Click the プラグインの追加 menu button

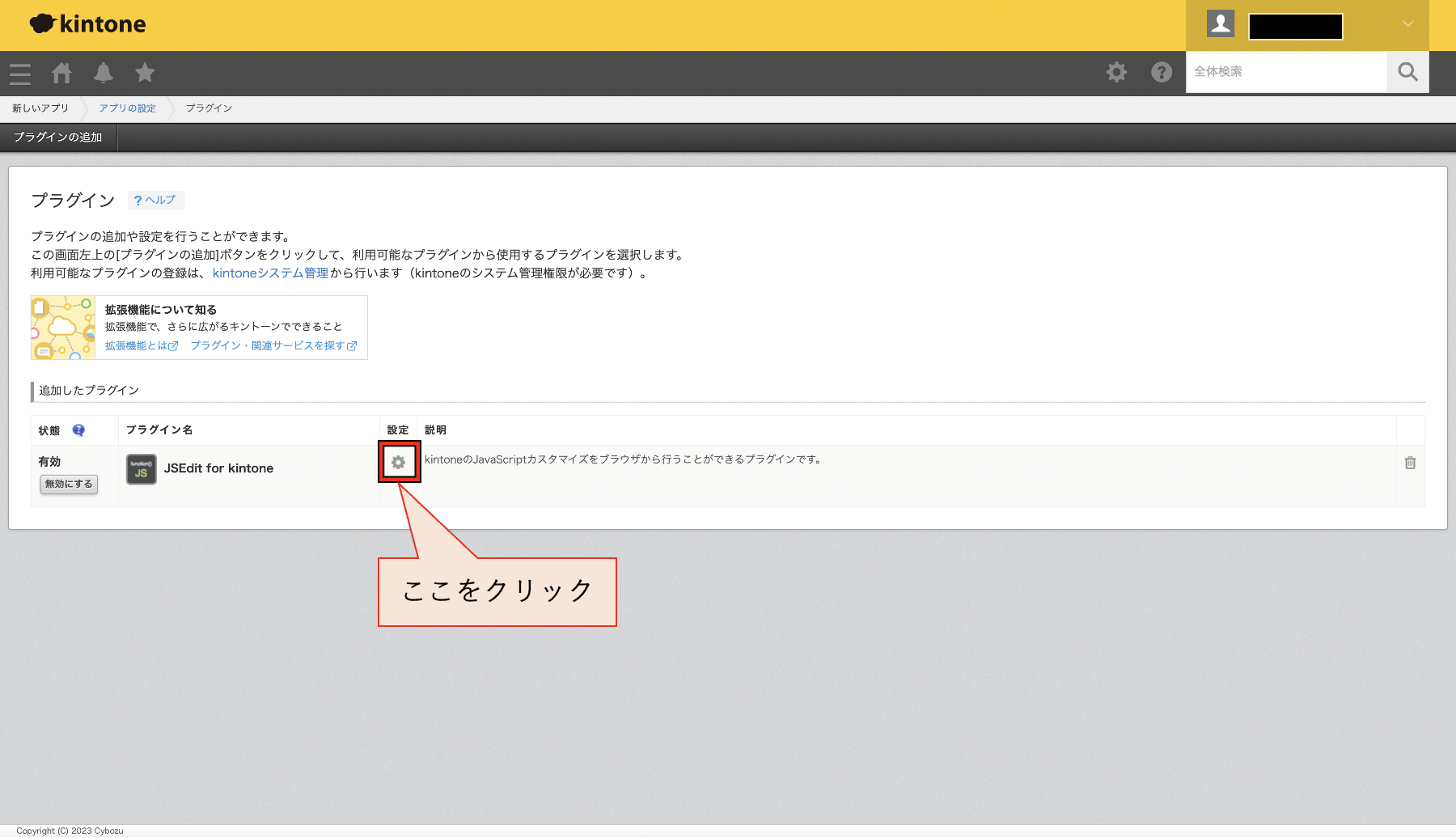(x=58, y=138)
